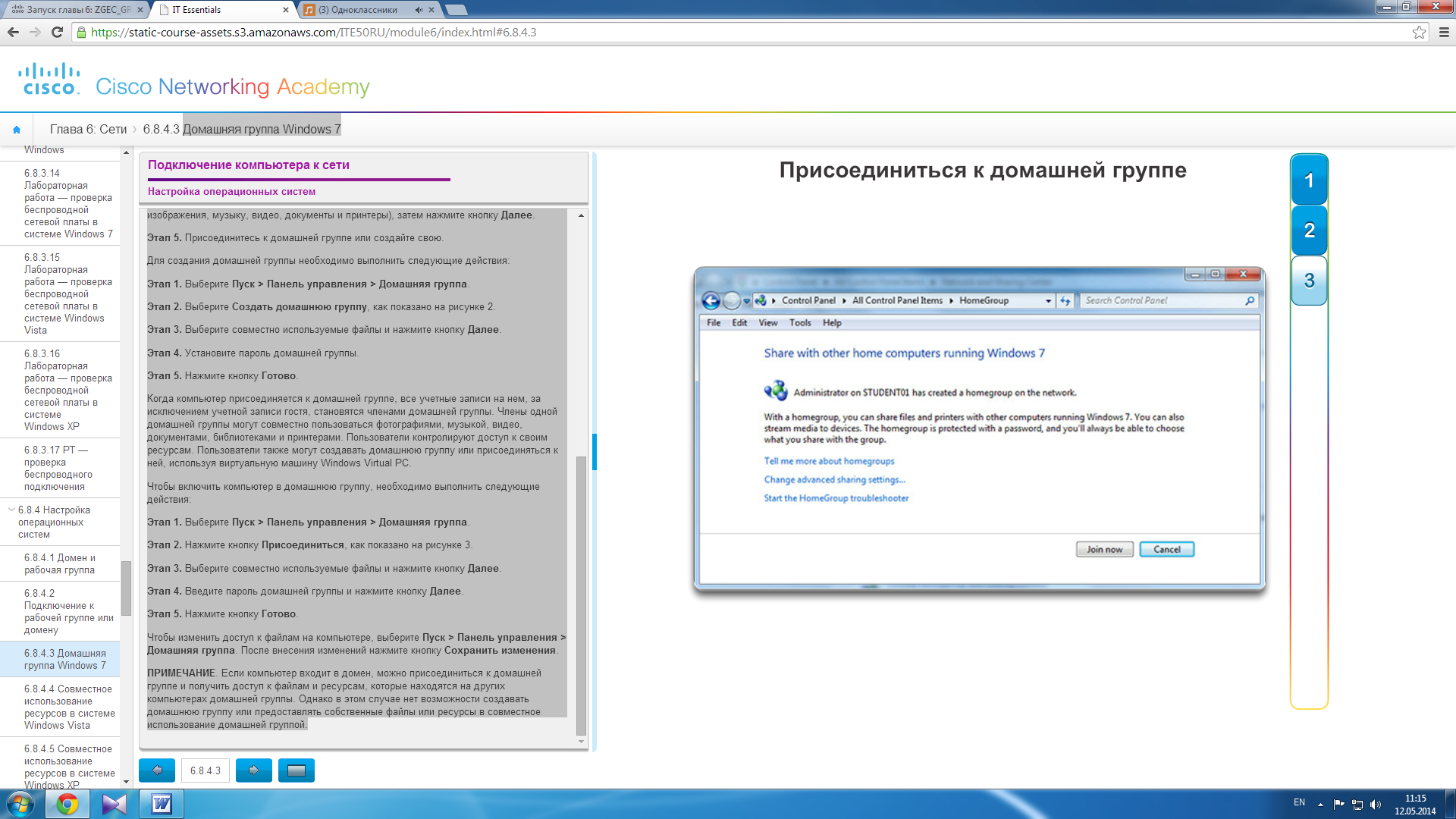Collapse the 6.8.4 Настройка операционных систем section
Screen dimensions: 1456x819
click(11, 510)
